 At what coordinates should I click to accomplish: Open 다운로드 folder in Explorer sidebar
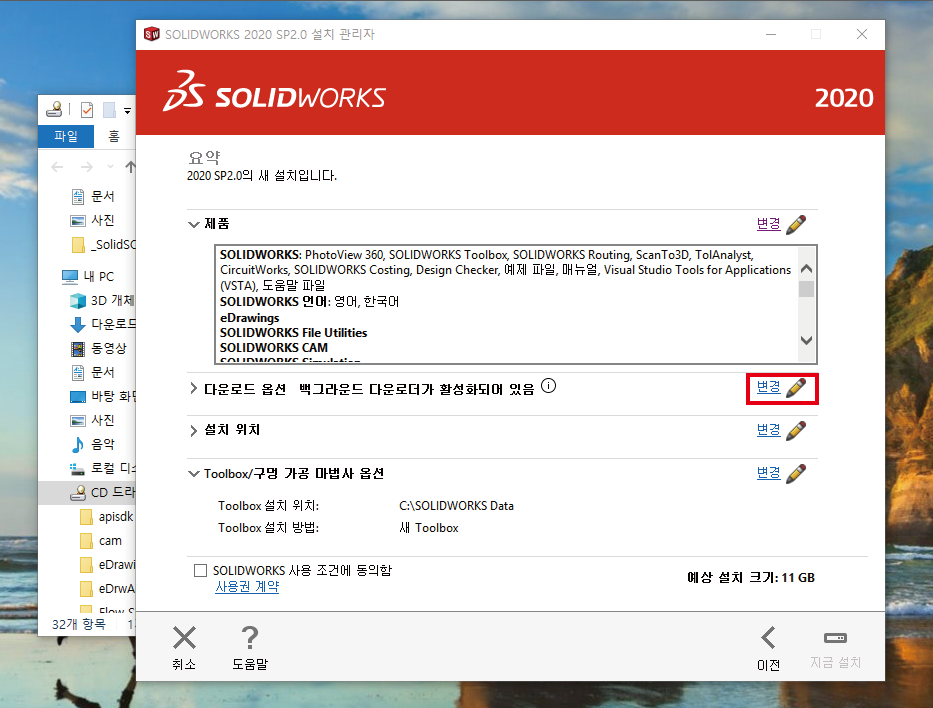pyautogui.click(x=102, y=324)
